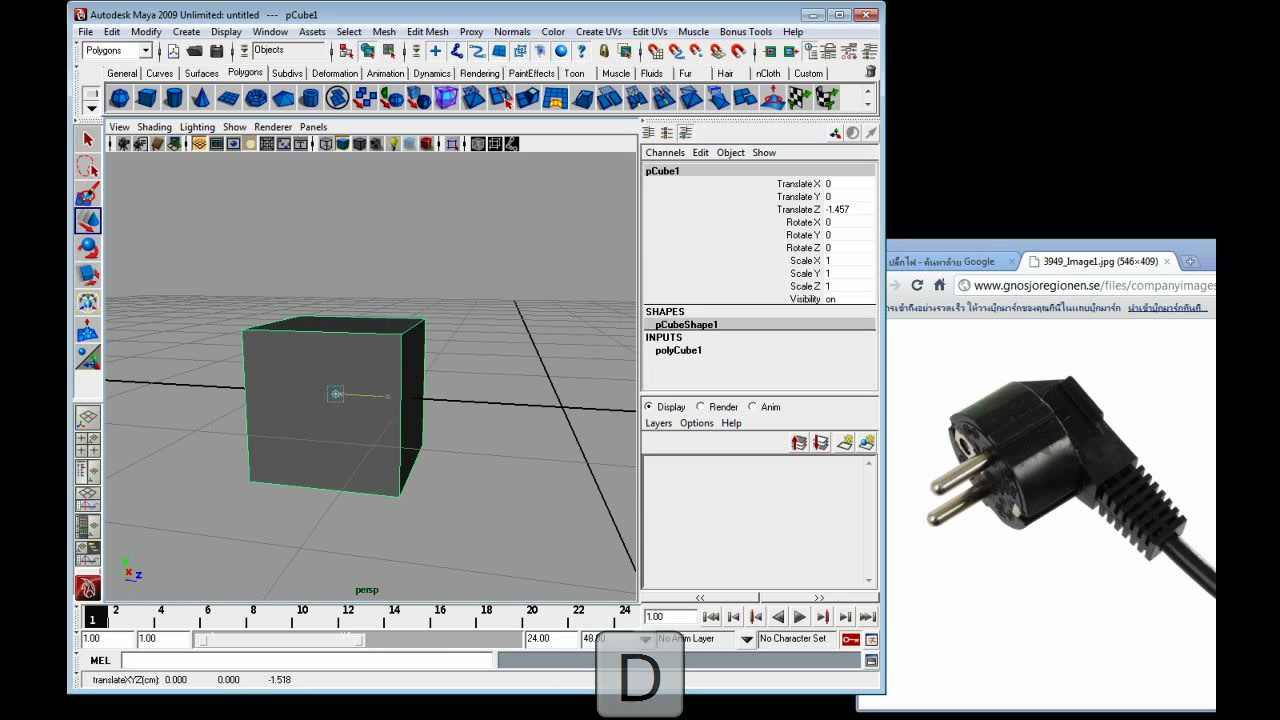Screen dimensions: 1280x720
Task: Enable snap to points magnet icon
Action: coord(697,51)
